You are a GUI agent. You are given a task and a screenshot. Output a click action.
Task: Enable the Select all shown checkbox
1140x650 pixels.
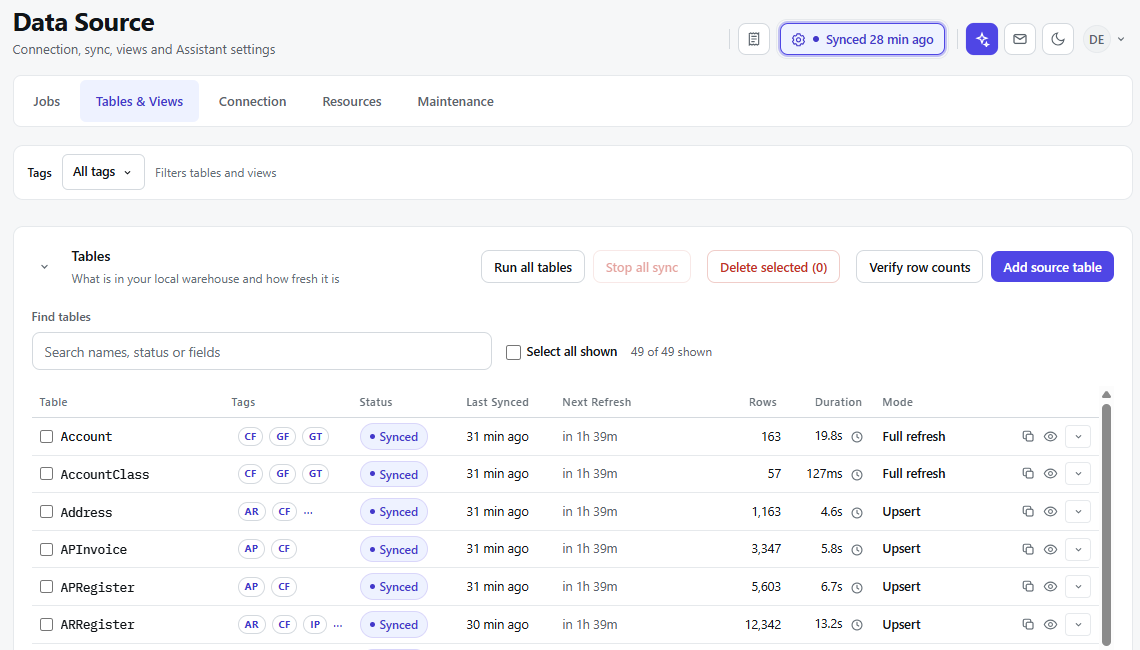[513, 352]
